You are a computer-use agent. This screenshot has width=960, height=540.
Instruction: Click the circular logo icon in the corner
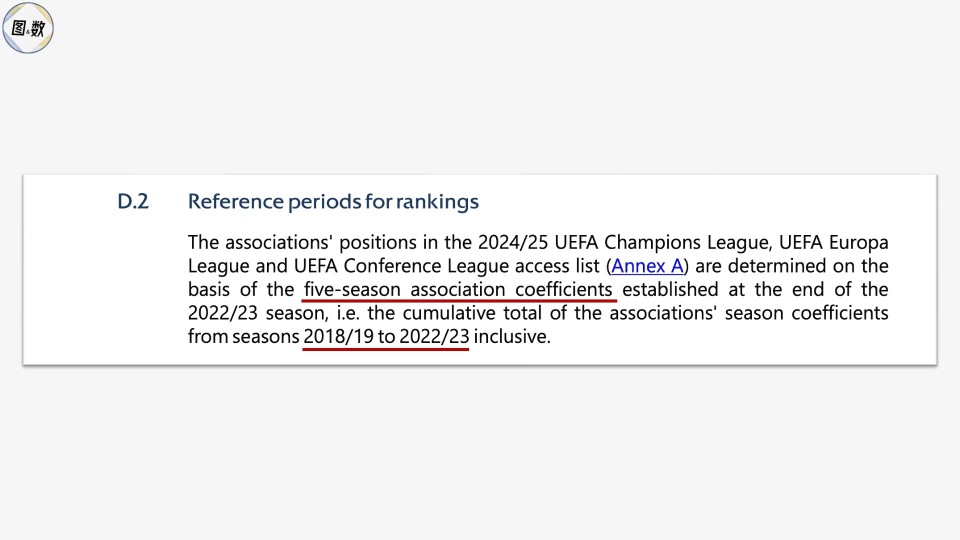(28, 28)
